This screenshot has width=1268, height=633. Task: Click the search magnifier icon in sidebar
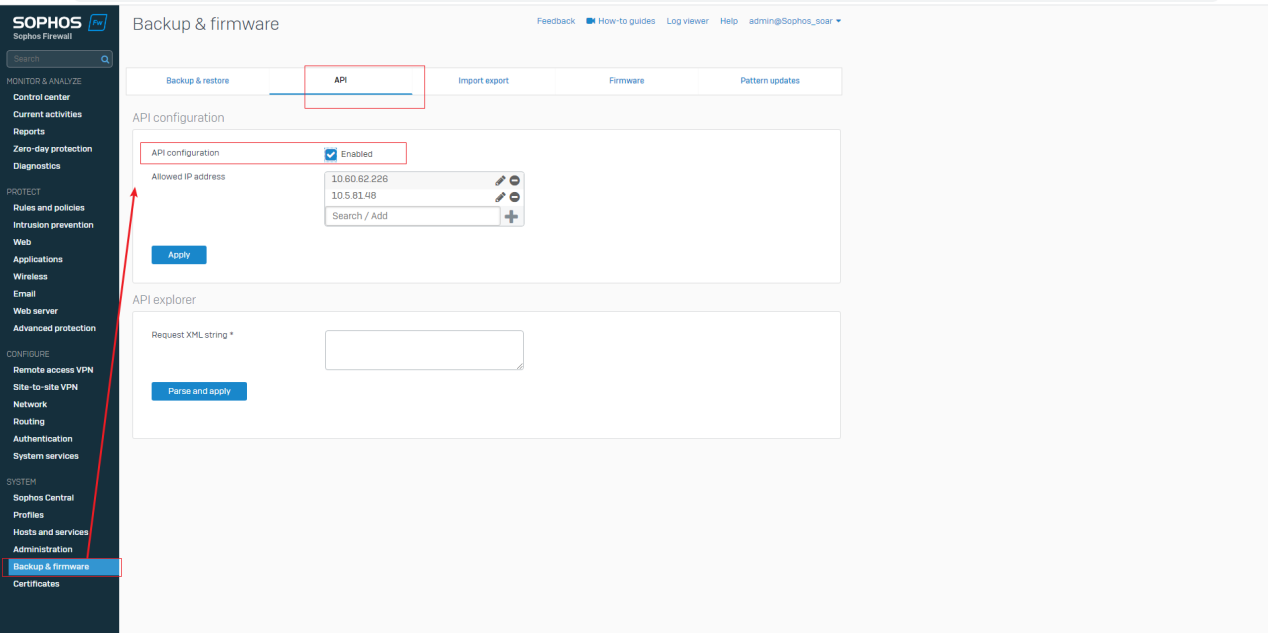coord(106,59)
